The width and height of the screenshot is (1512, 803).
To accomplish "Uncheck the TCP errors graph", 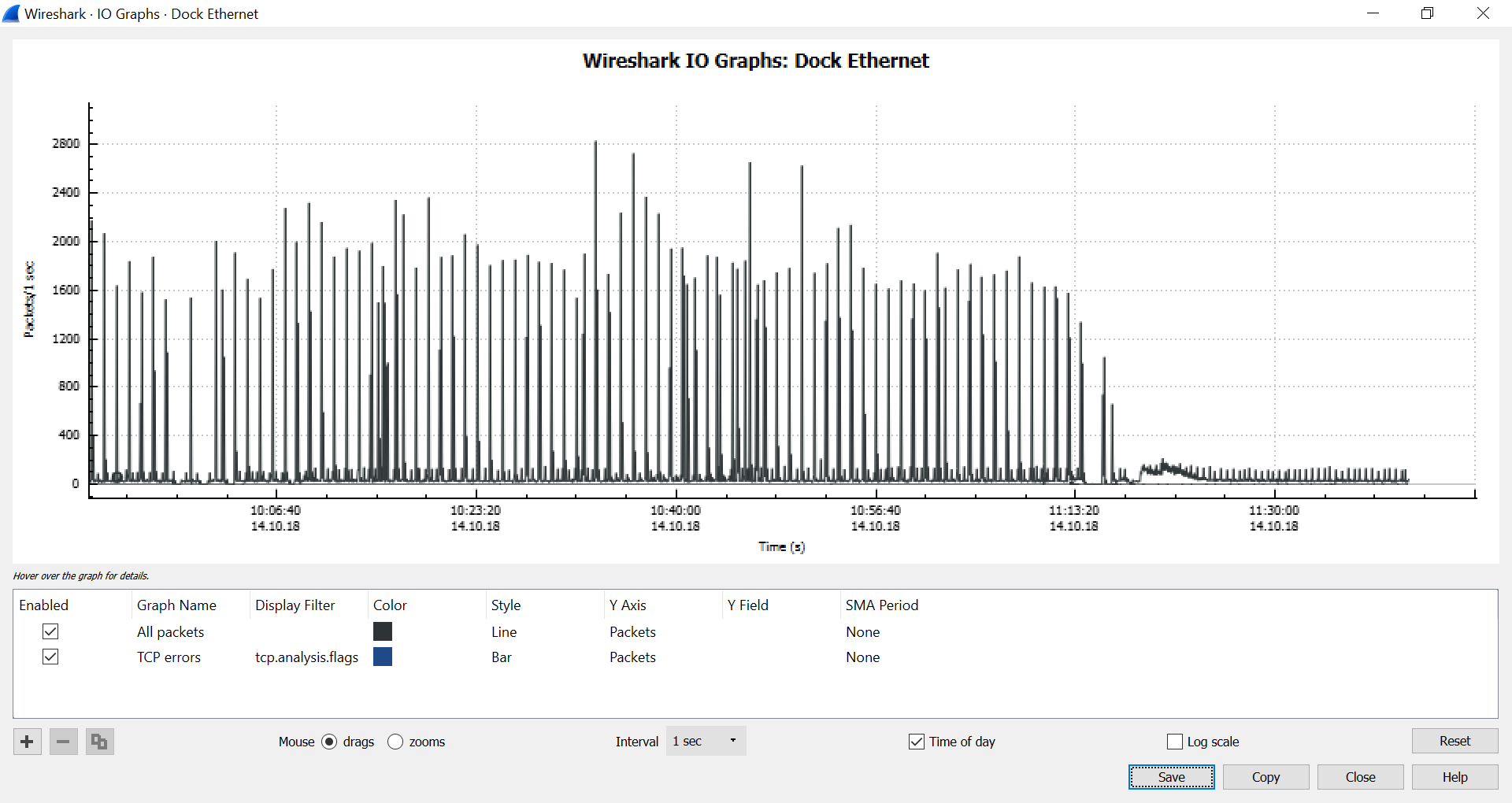I will coord(50,657).
